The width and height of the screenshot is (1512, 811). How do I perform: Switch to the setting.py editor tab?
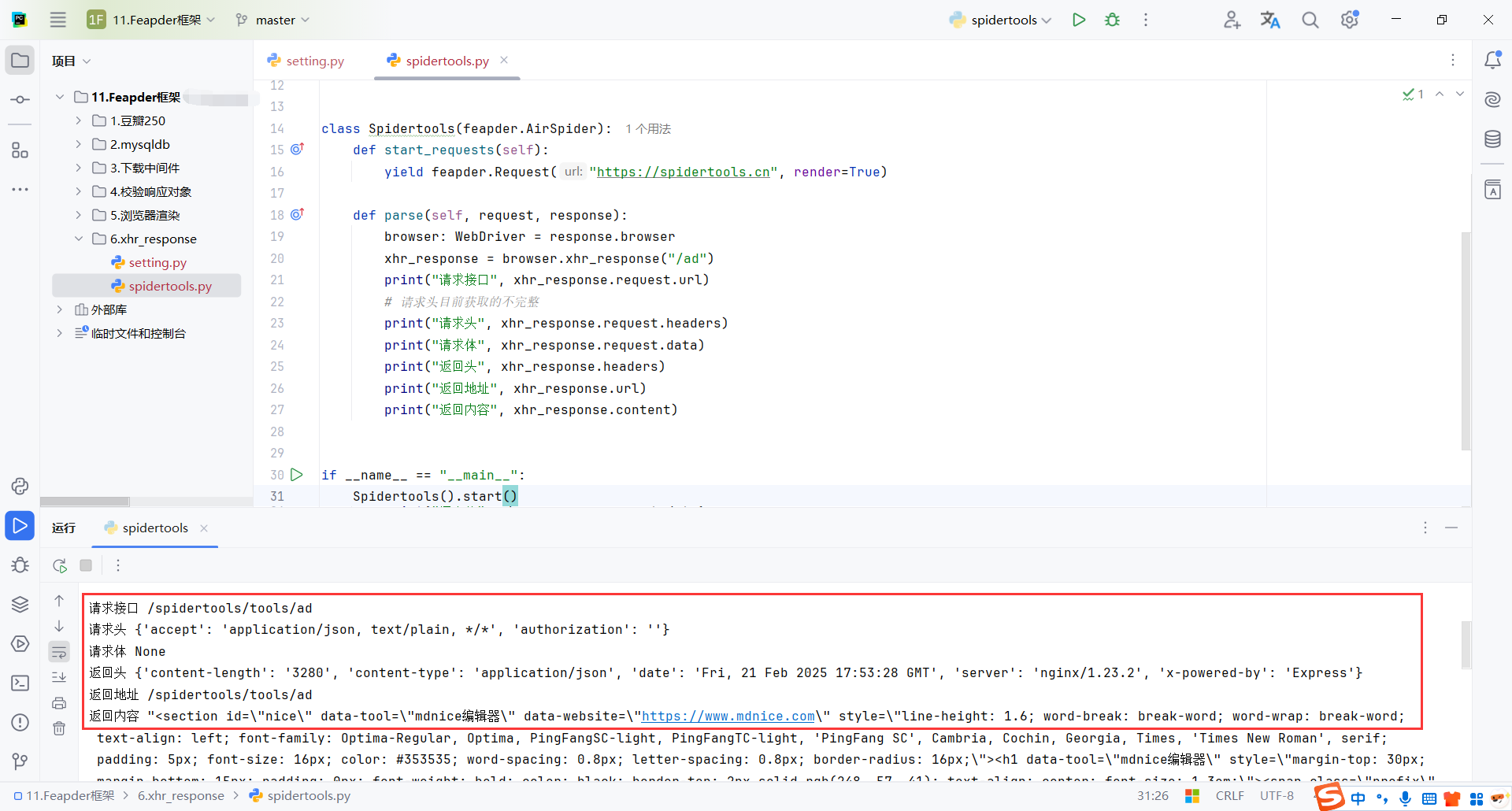point(313,60)
